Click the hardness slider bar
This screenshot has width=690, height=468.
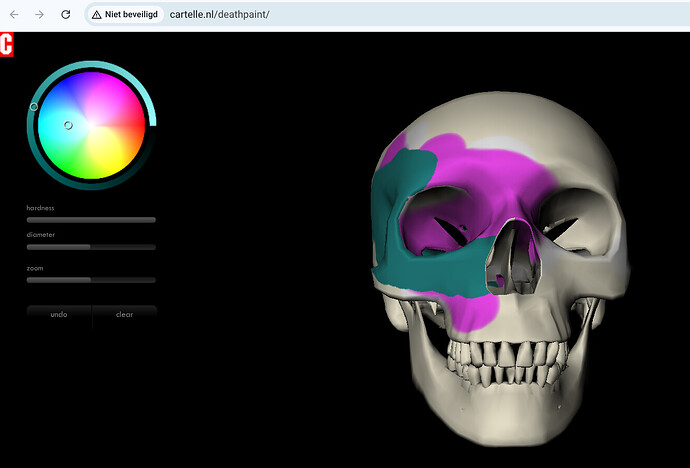[x=91, y=219]
